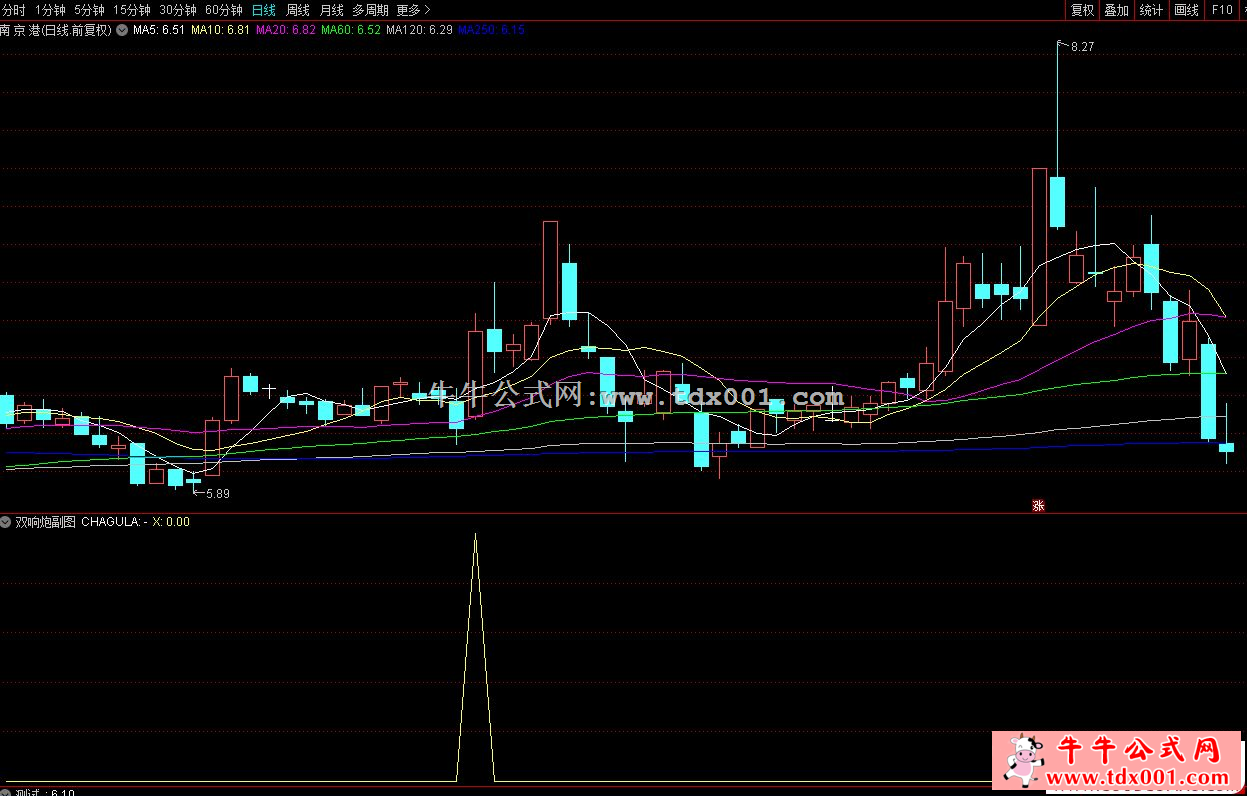1247x796 pixels.
Task: Show the 60分钟 period chart
Action: click(x=224, y=10)
